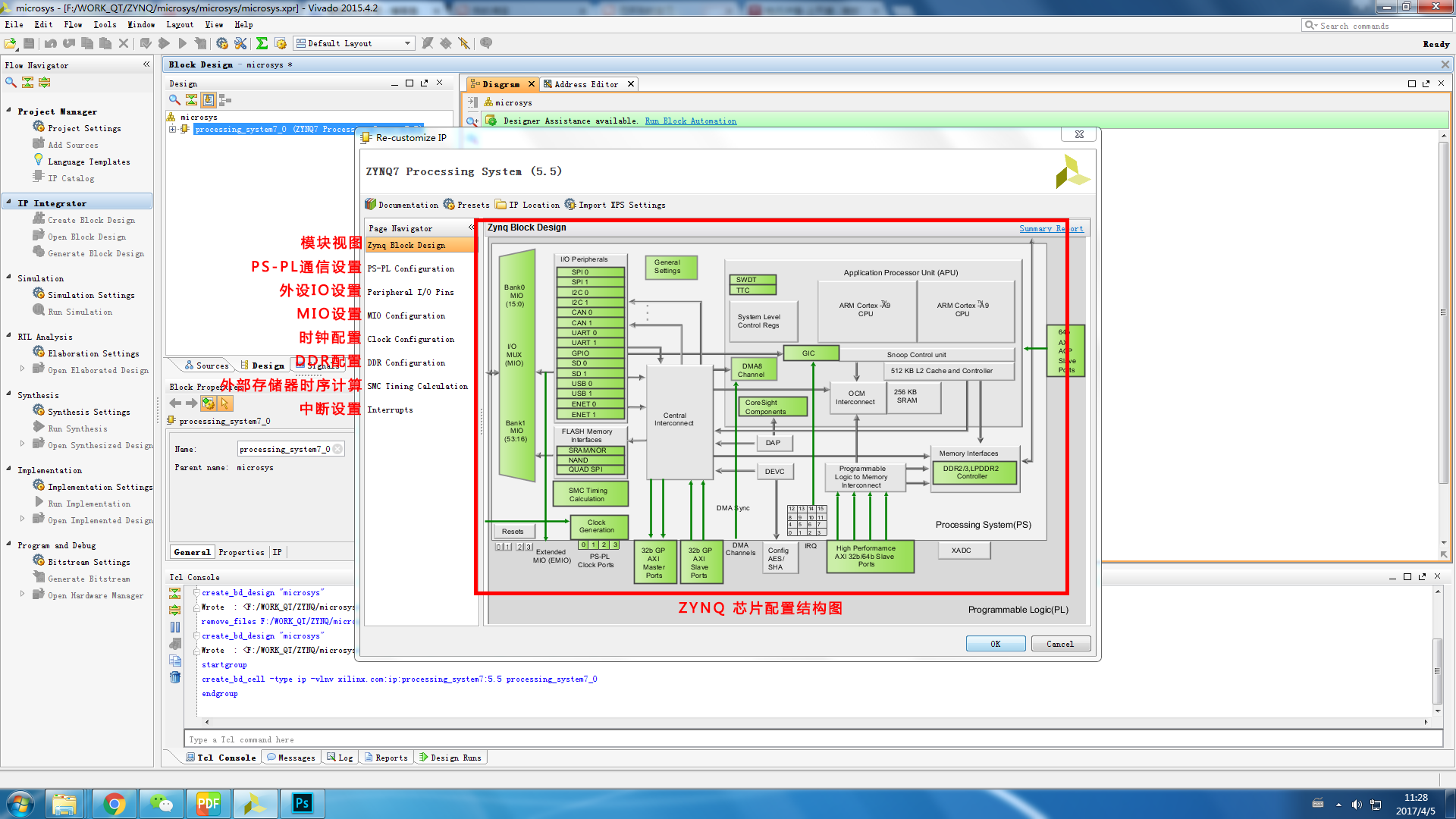Click the Presets button

(466, 205)
